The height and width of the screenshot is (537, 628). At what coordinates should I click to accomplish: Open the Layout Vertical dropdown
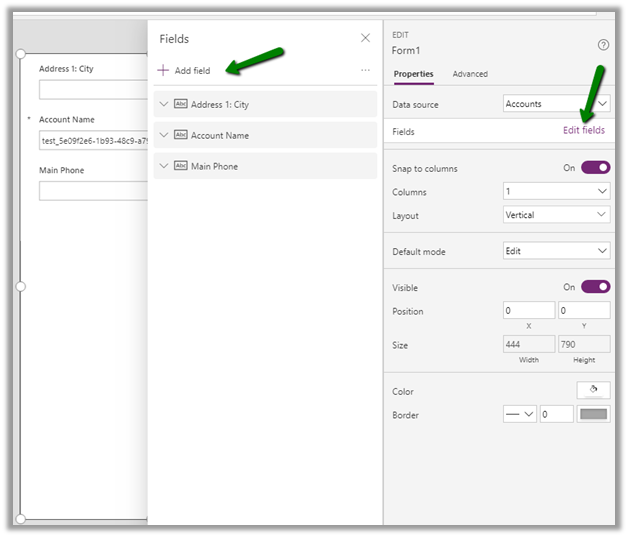(x=556, y=215)
